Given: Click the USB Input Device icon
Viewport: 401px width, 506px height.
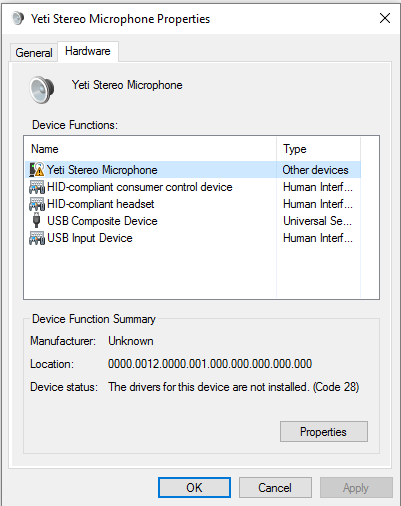Looking at the screenshot, I should coord(37,238).
